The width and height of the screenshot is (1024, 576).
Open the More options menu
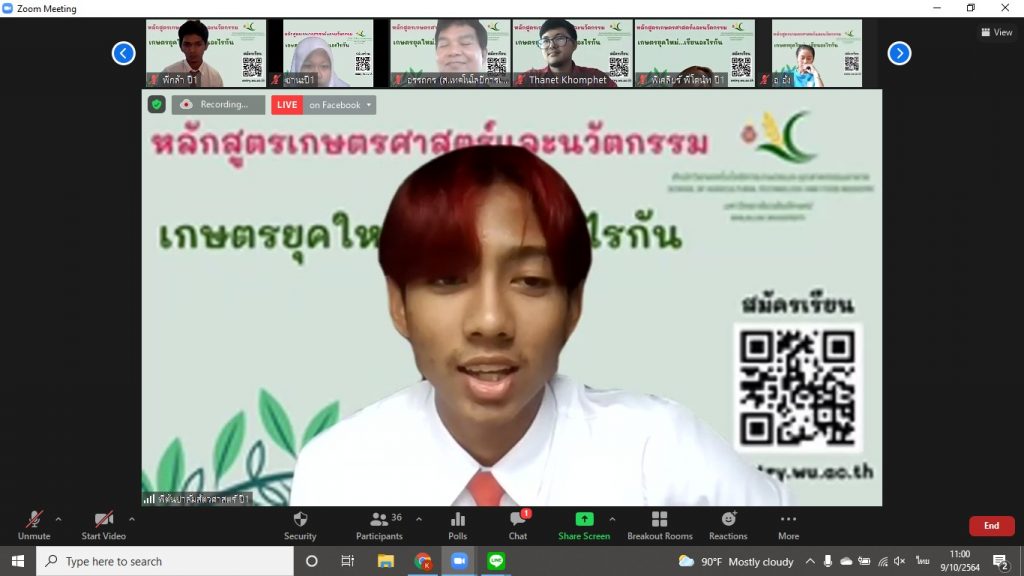click(788, 525)
